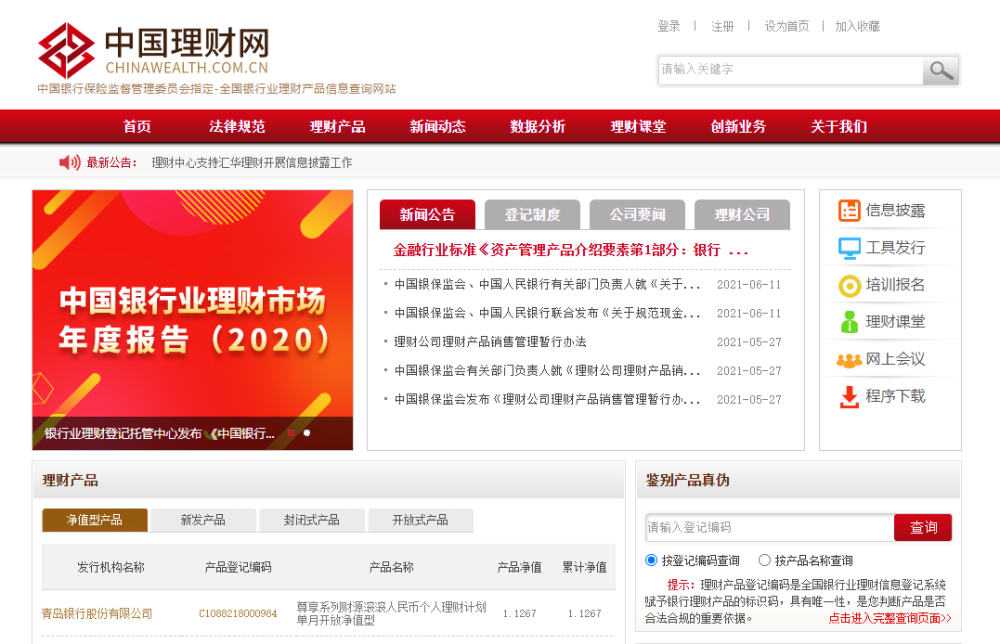Open 理财课堂 green person icon
Screen dimensions: 1000x644
click(x=849, y=322)
